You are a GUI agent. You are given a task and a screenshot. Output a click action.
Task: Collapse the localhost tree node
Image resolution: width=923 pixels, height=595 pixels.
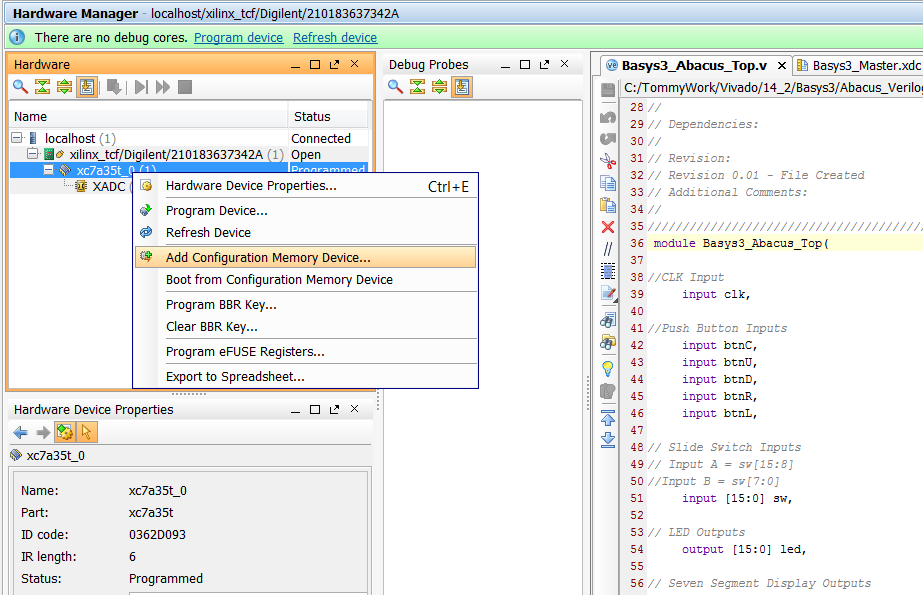coord(16,138)
